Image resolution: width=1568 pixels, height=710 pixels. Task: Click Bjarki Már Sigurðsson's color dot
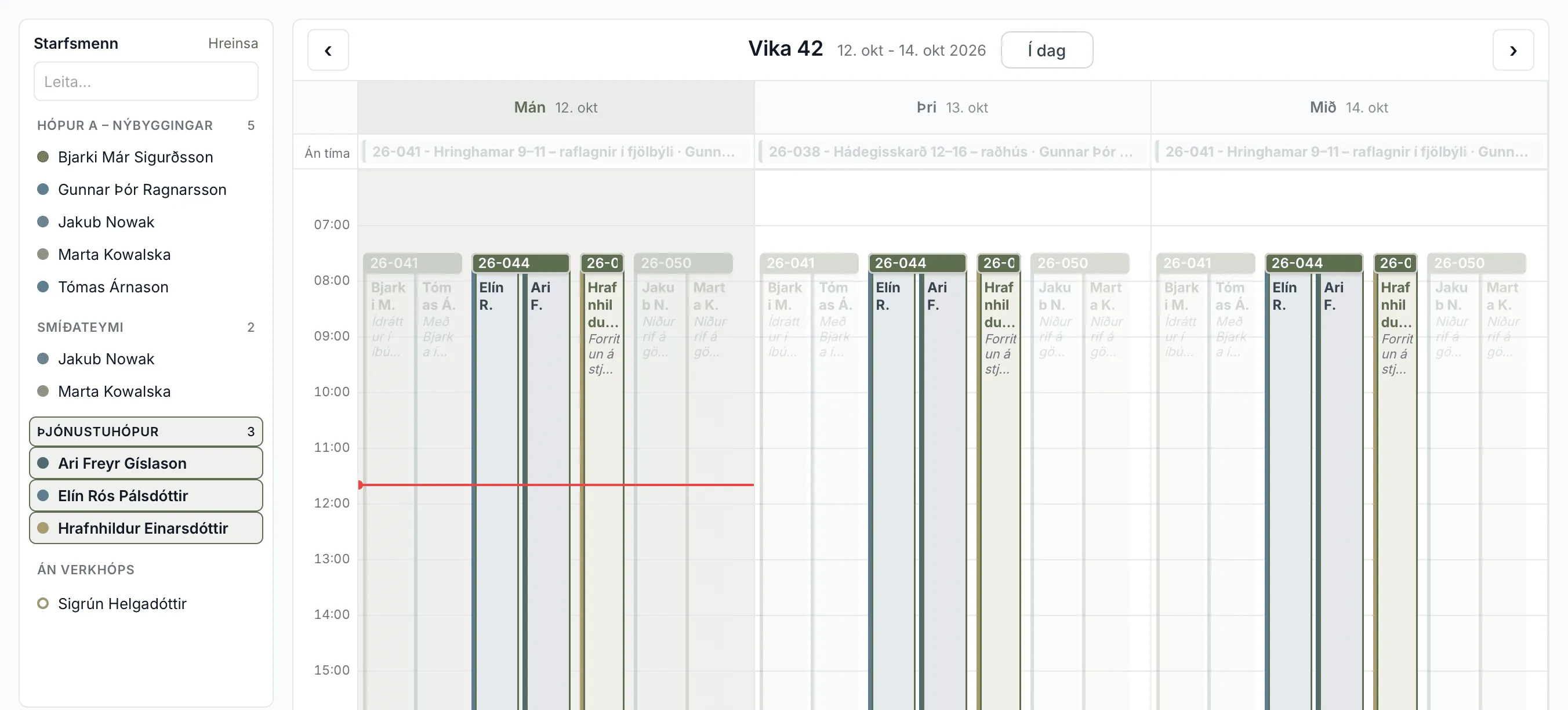(42, 157)
